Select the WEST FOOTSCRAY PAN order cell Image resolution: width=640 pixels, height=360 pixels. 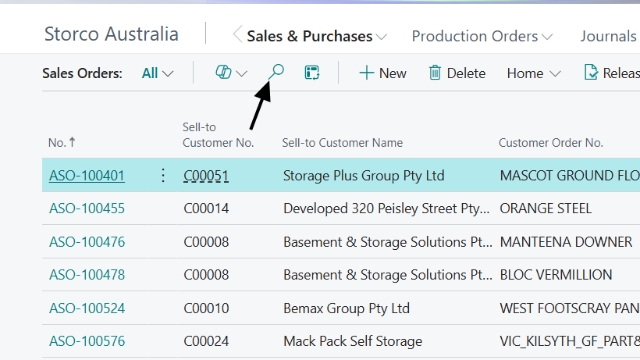click(x=569, y=308)
